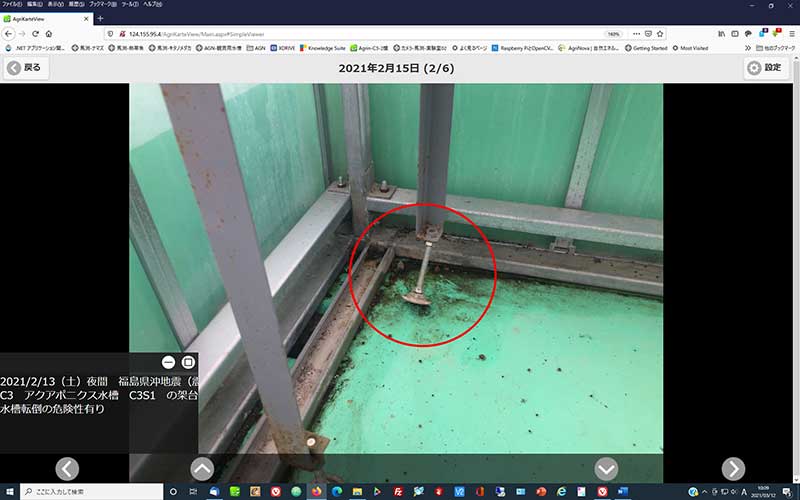Reload the page in the browser

(x=34, y=33)
